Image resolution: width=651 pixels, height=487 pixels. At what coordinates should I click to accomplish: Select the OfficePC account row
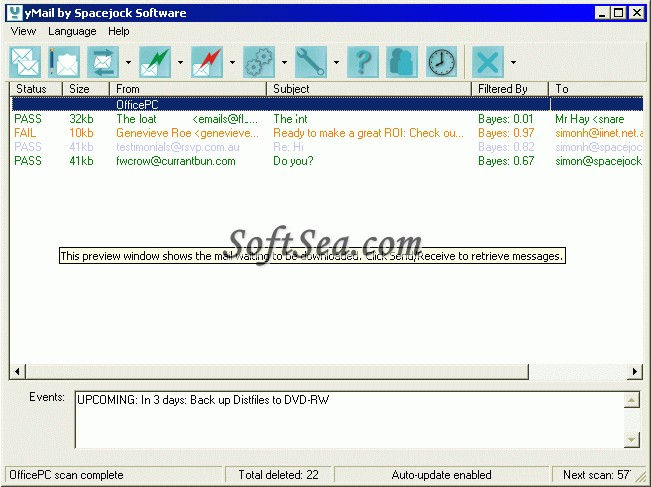(327, 104)
